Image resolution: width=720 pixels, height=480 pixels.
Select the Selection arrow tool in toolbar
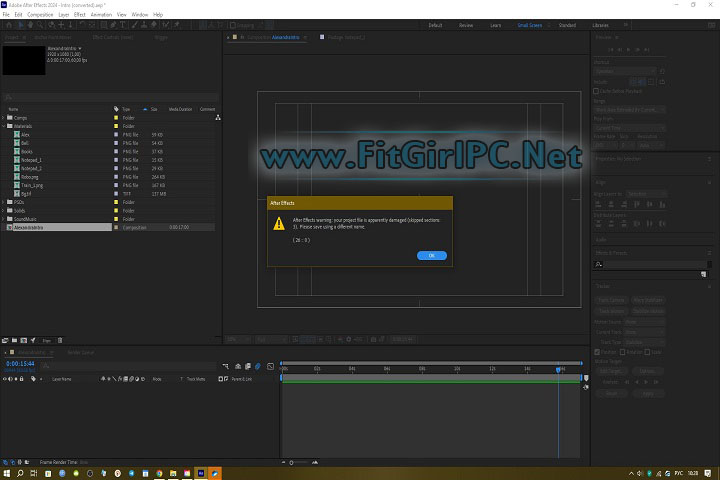(18, 25)
